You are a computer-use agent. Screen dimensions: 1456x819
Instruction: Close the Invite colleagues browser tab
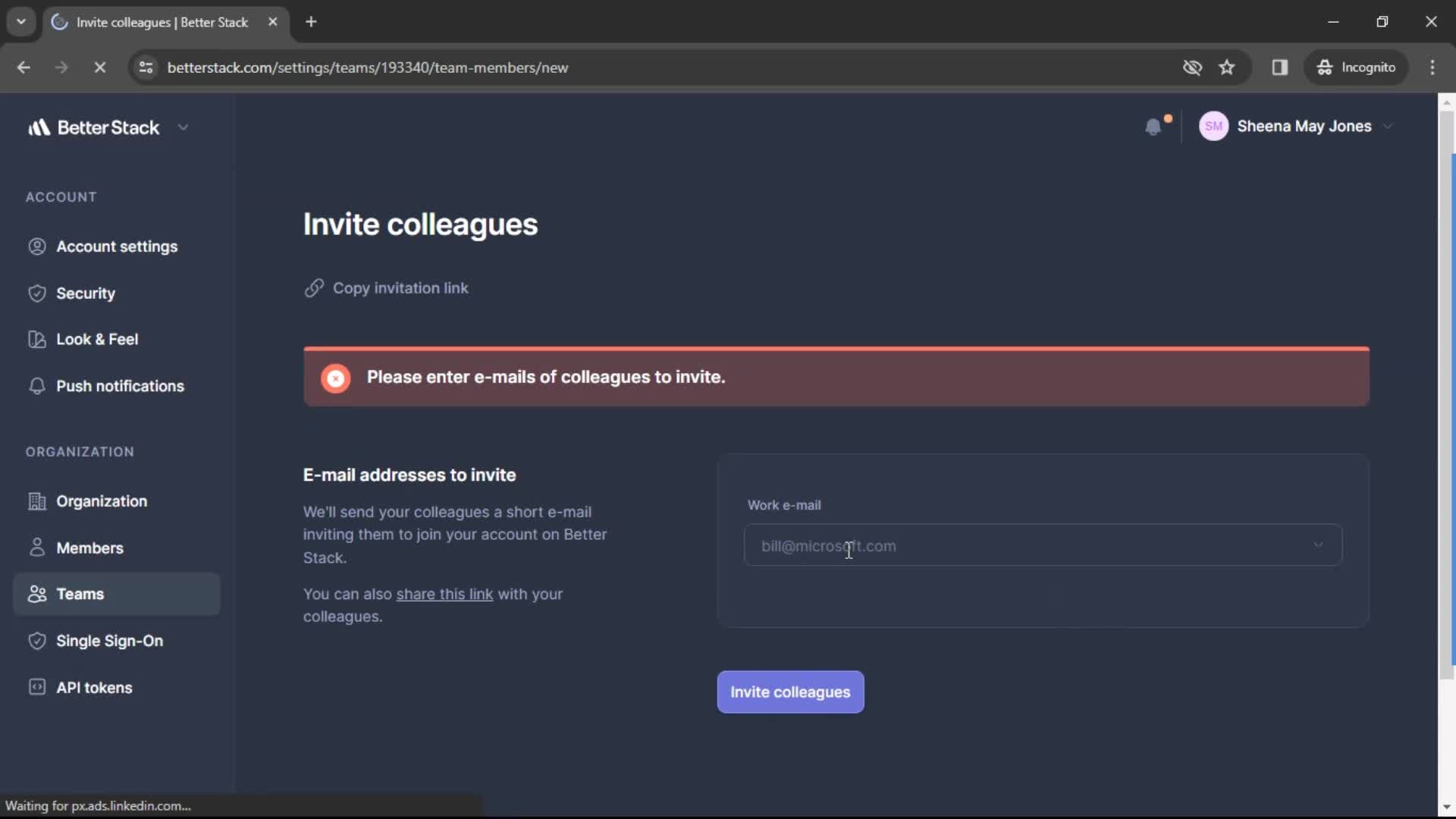(273, 22)
